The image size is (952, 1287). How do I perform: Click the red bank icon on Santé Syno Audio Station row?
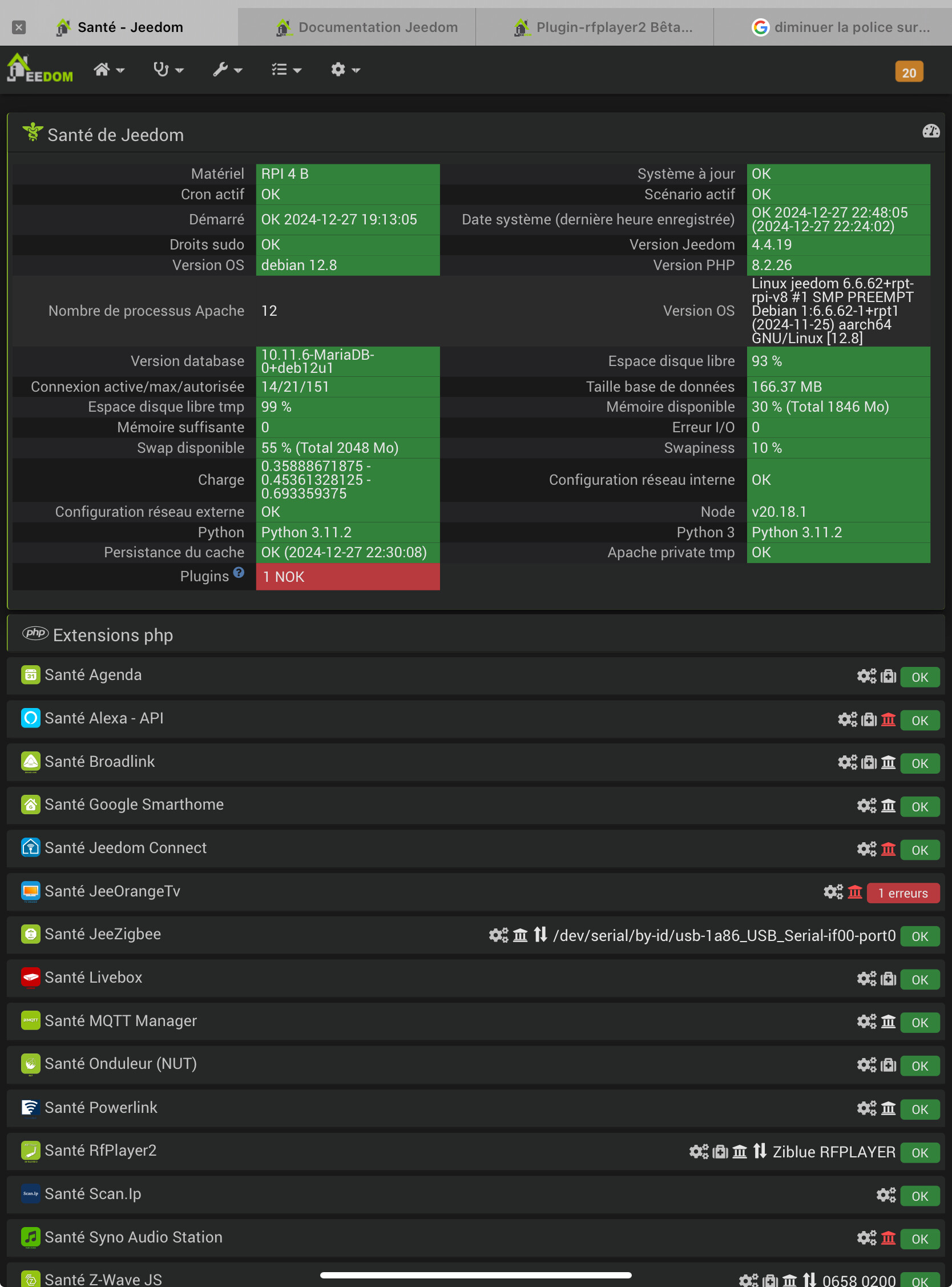tap(889, 1238)
